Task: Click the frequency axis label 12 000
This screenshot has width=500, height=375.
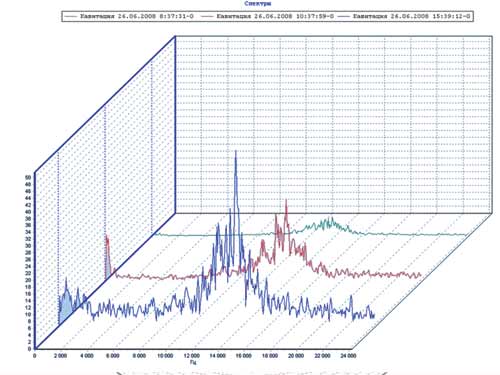Action: click(191, 356)
